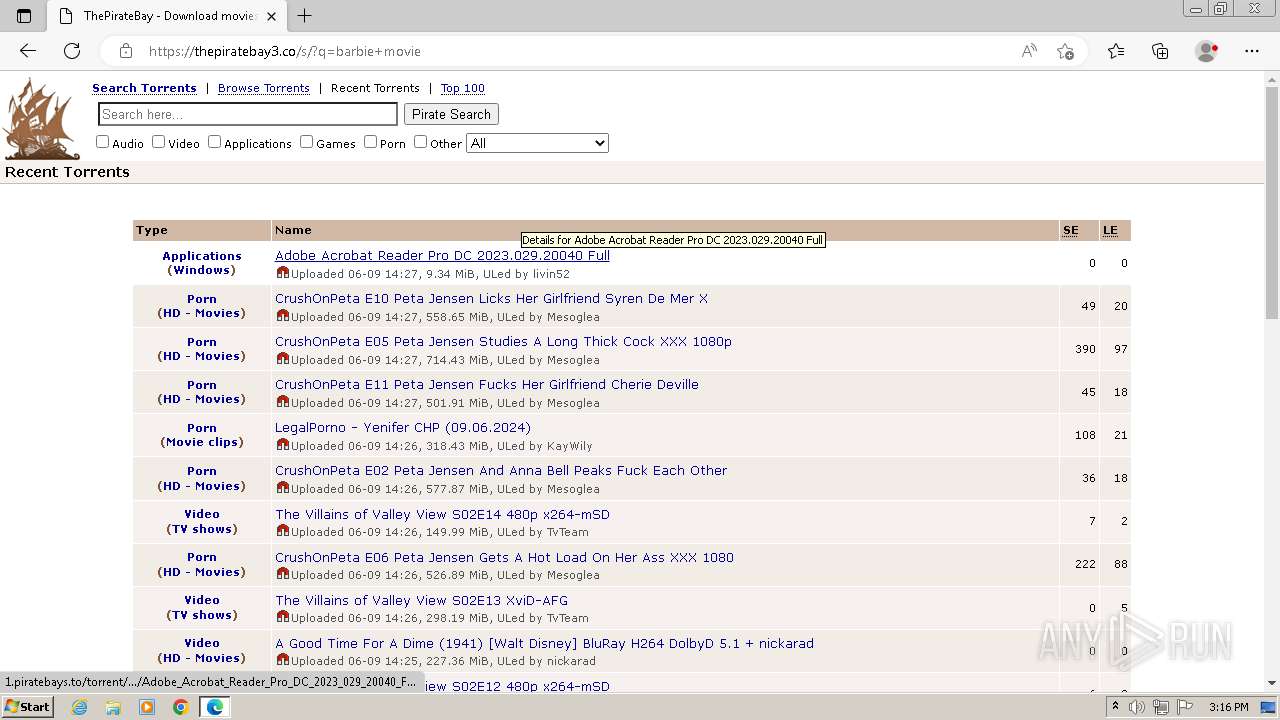Image resolution: width=1280 pixels, height=720 pixels.
Task: Sort by SE column header
Action: 1071,230
